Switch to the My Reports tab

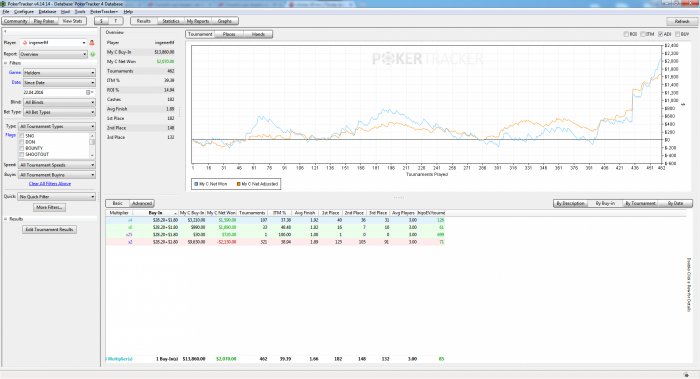pyautogui.click(x=198, y=21)
